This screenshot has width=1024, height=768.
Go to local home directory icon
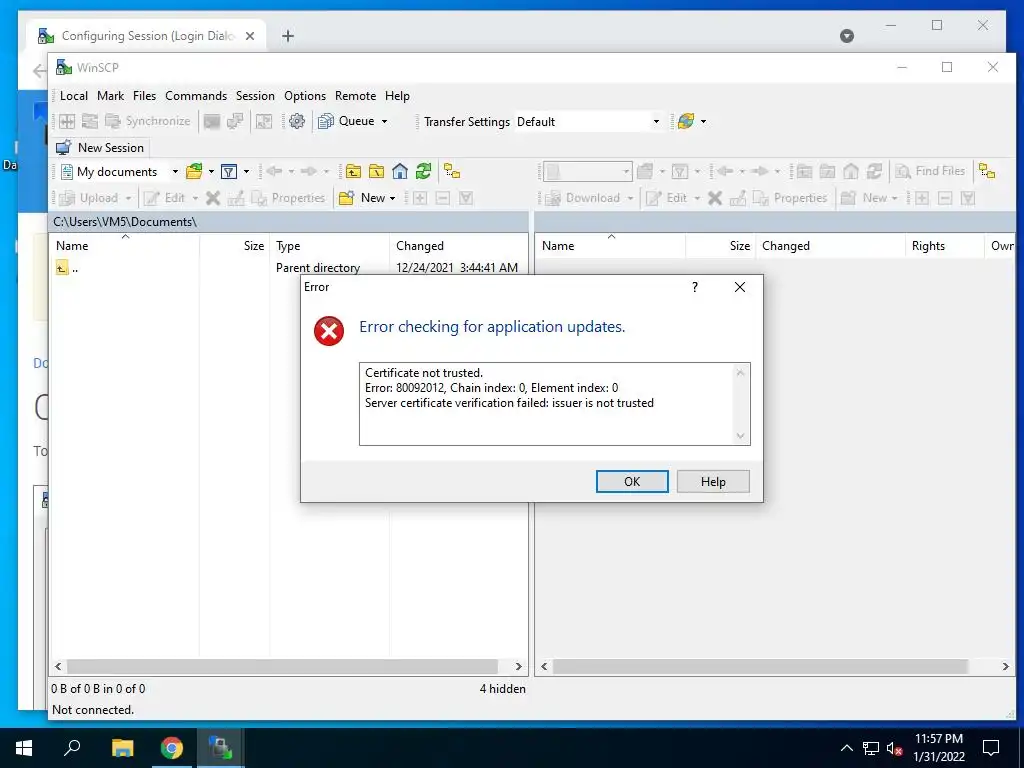coord(400,172)
